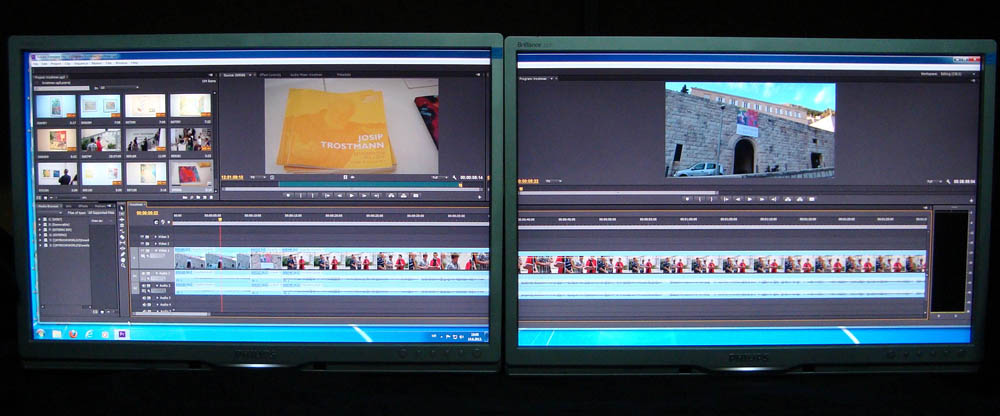Image resolution: width=1000 pixels, height=416 pixels.
Task: Click the Insert button in Source monitor
Action: 392,196
